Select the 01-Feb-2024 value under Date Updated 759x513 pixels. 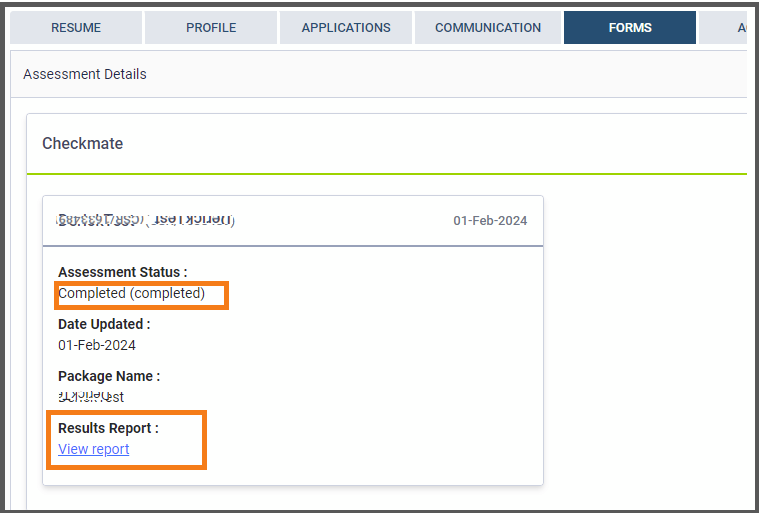click(97, 345)
